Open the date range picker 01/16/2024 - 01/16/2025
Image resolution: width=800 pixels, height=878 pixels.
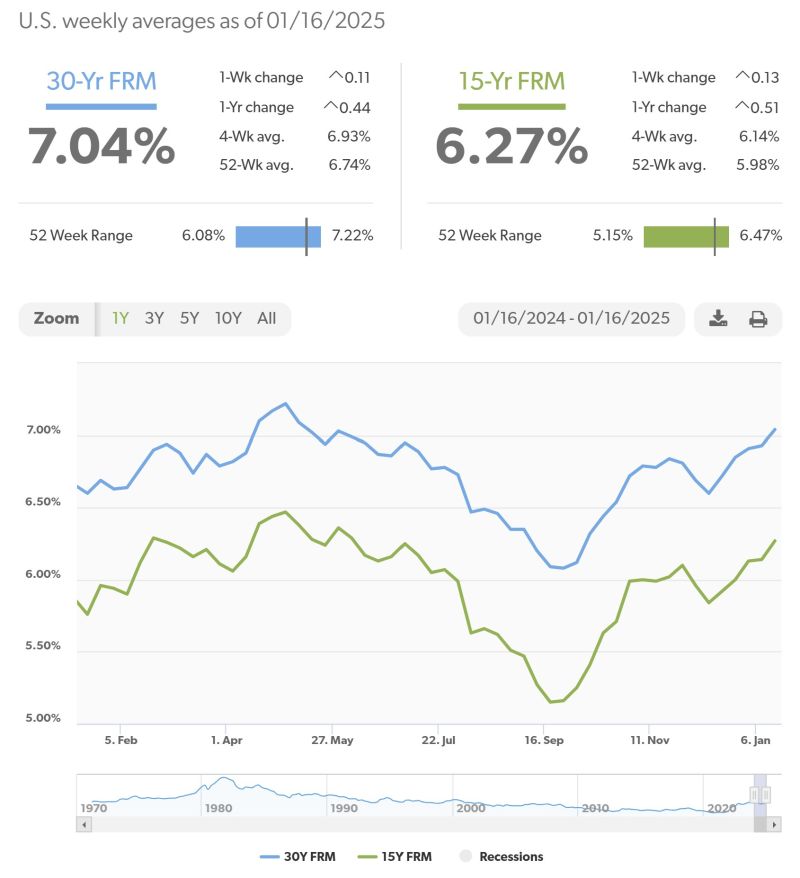pyautogui.click(x=571, y=319)
